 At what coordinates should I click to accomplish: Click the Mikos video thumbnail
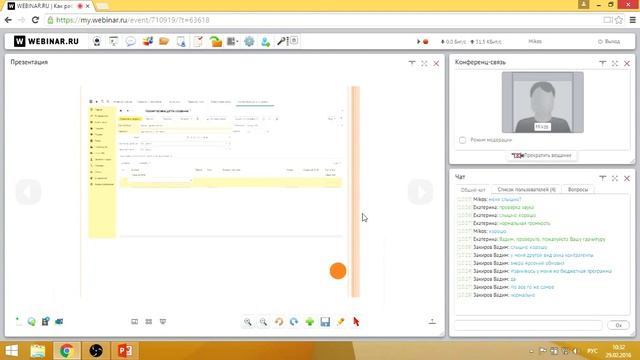[x=542, y=102]
